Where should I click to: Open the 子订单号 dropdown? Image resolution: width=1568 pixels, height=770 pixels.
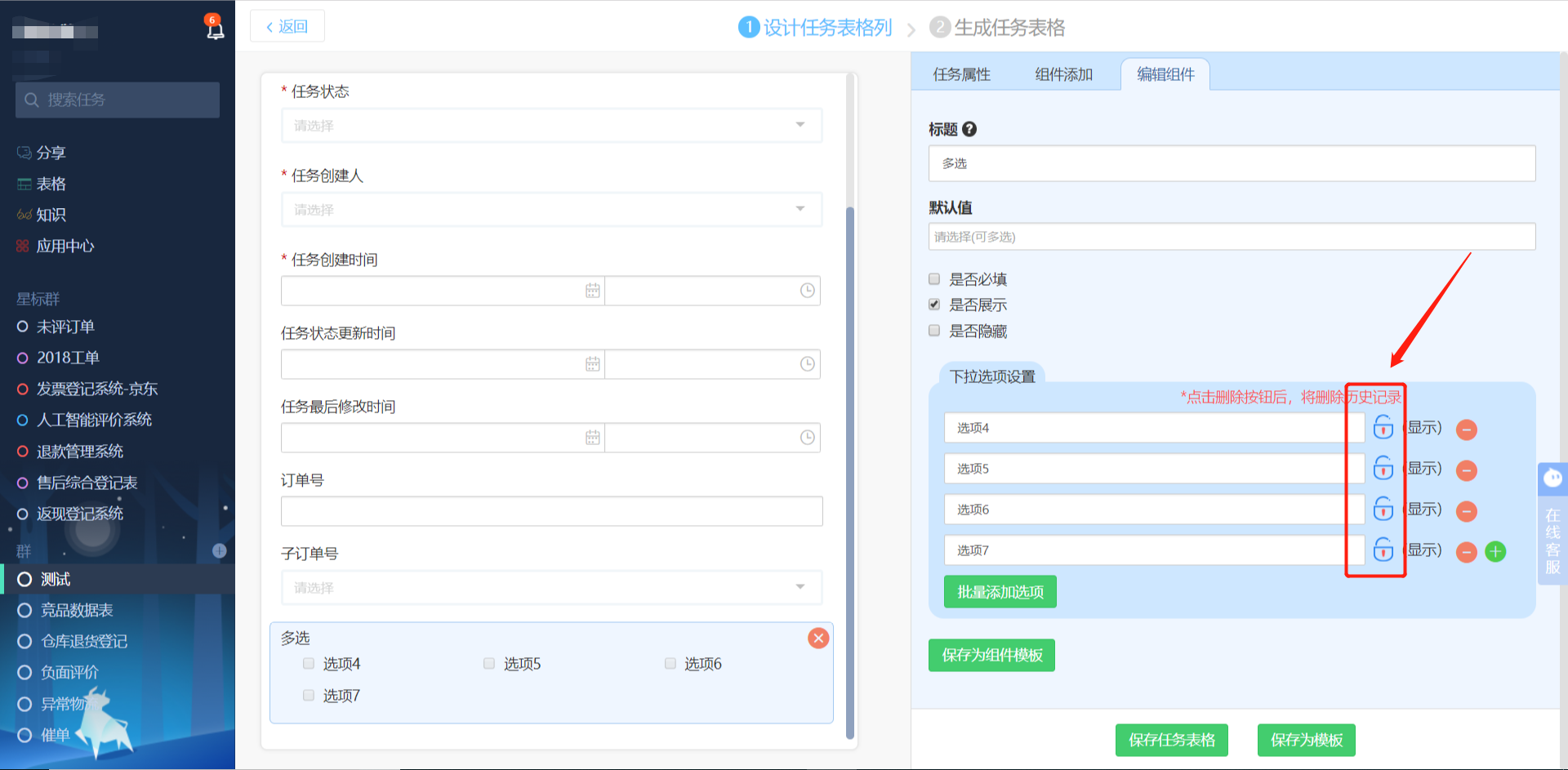tap(551, 588)
